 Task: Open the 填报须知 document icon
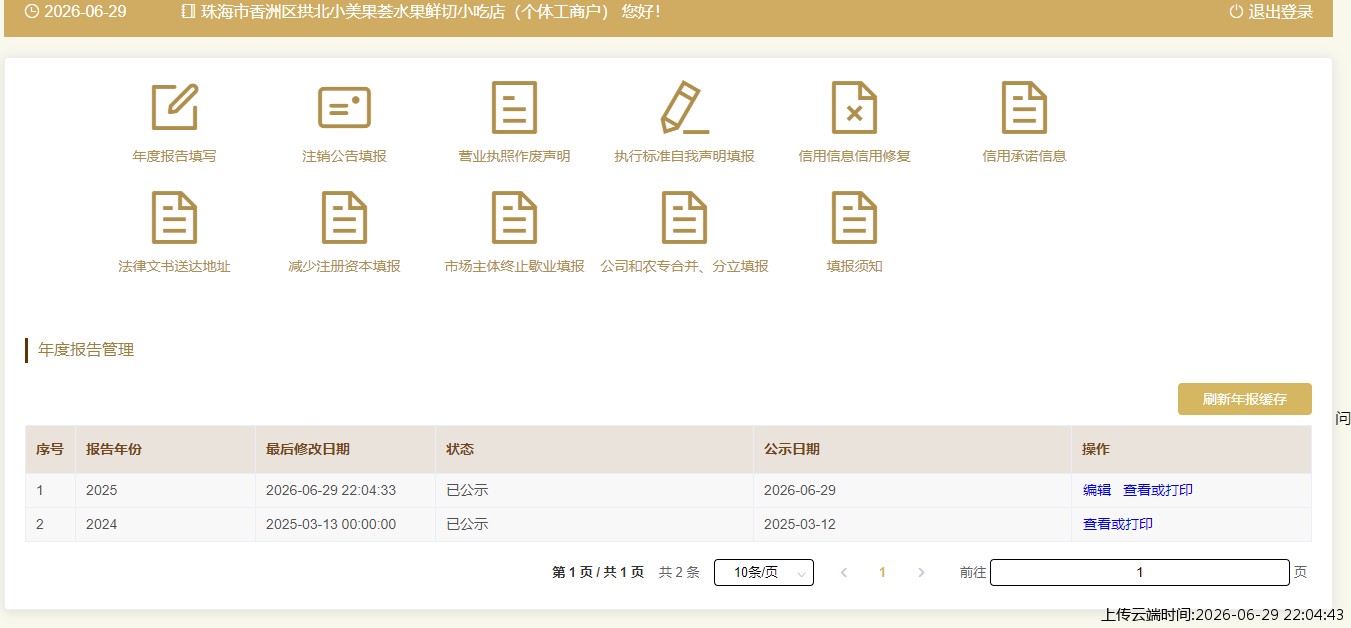pyautogui.click(x=854, y=217)
